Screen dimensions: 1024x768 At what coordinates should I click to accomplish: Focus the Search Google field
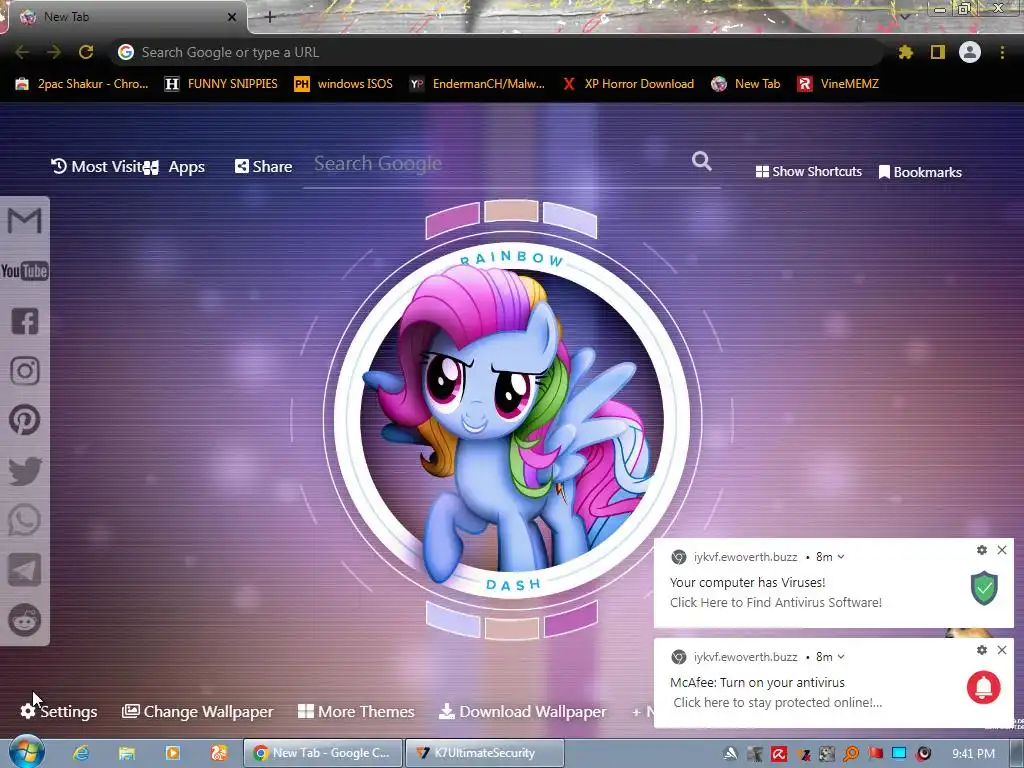[x=496, y=164]
